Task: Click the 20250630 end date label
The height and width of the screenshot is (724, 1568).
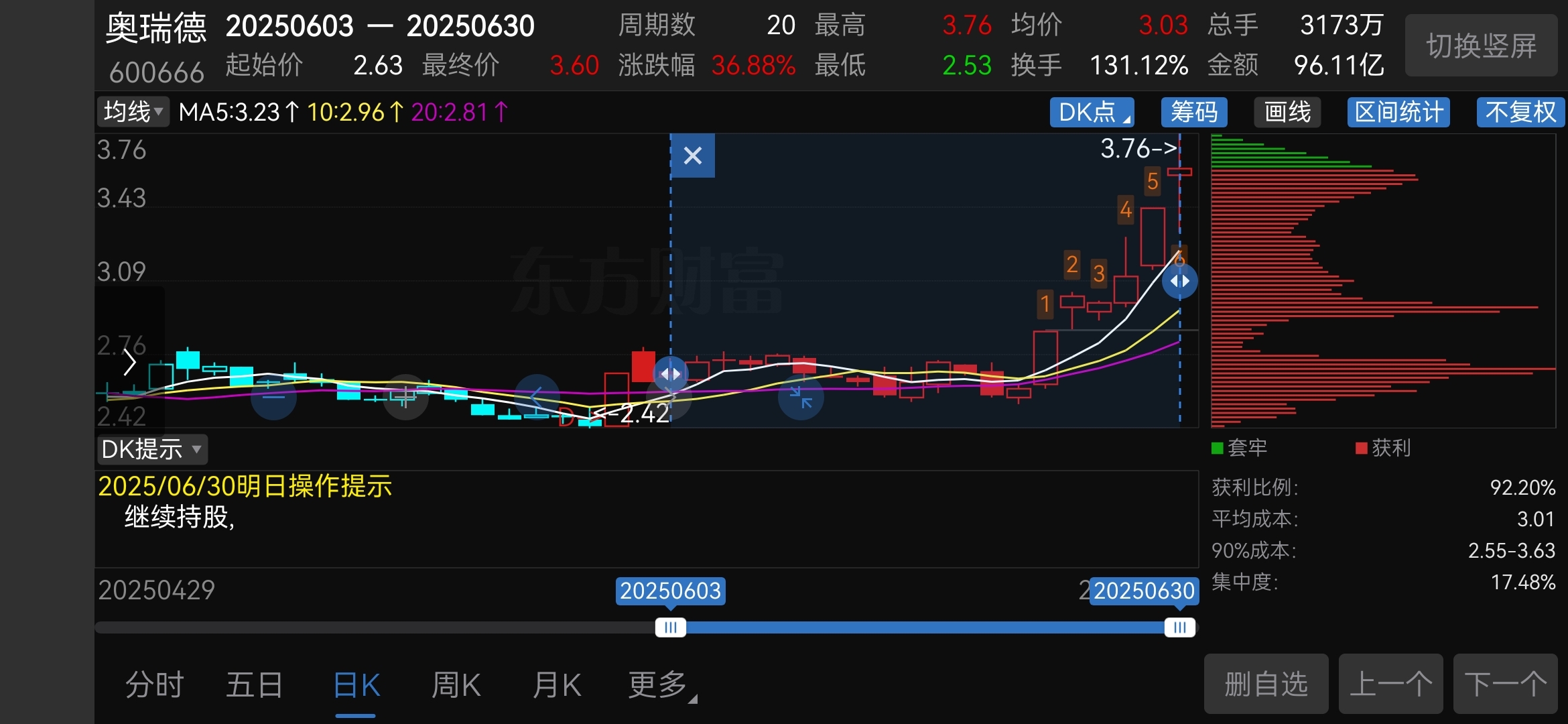Action: [1145, 591]
